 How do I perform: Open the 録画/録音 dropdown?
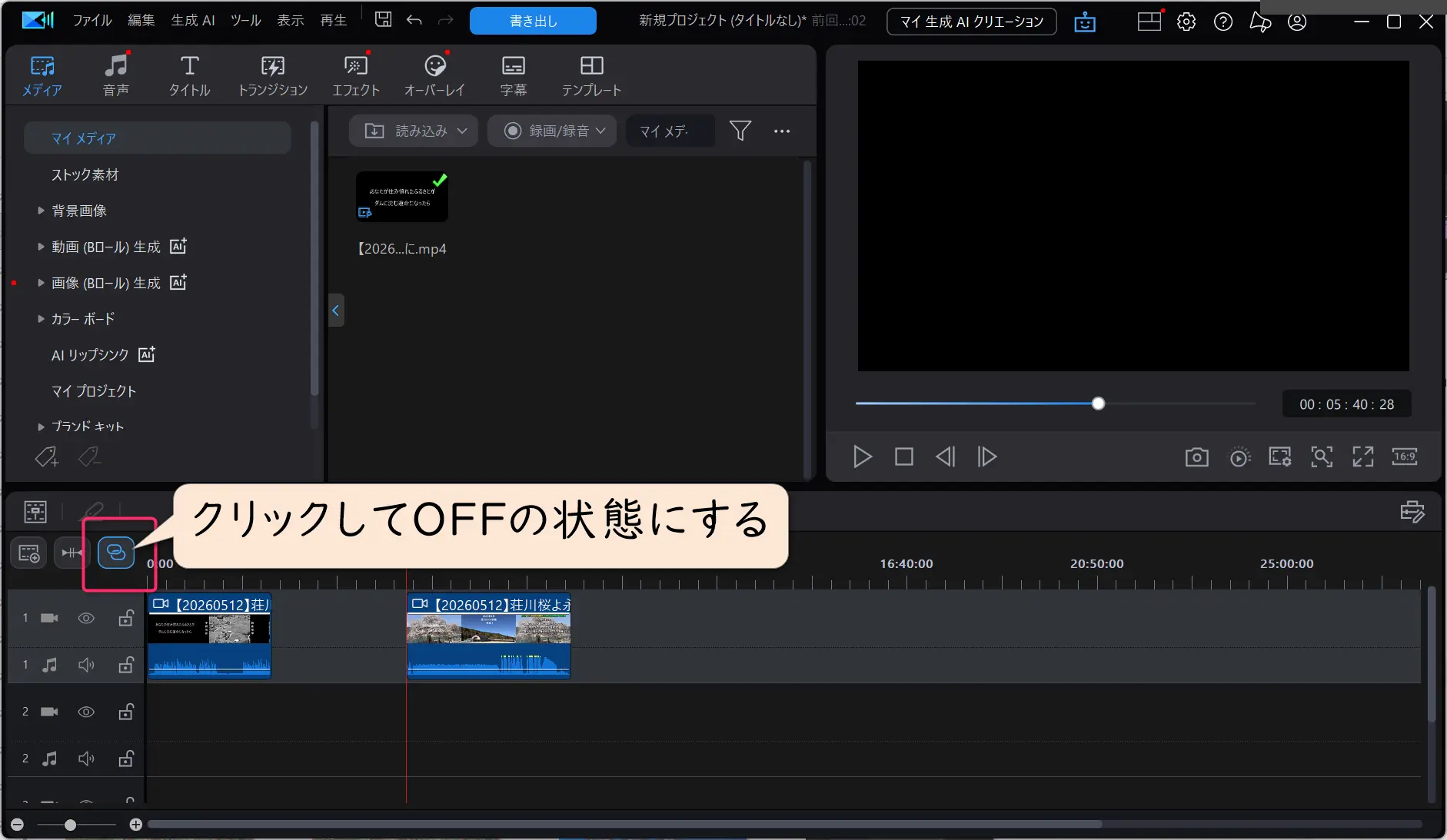click(552, 131)
